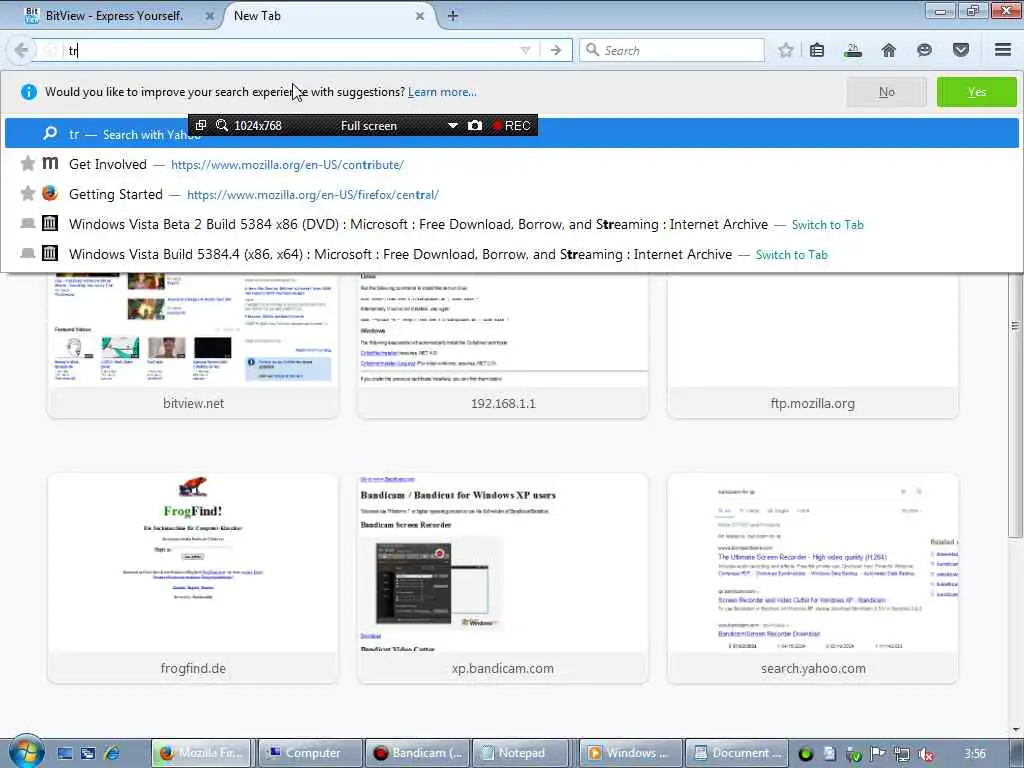The width and height of the screenshot is (1024, 768).
Task: Click Bandicam magnifier icon beside 1024x768
Action: pyautogui.click(x=222, y=125)
